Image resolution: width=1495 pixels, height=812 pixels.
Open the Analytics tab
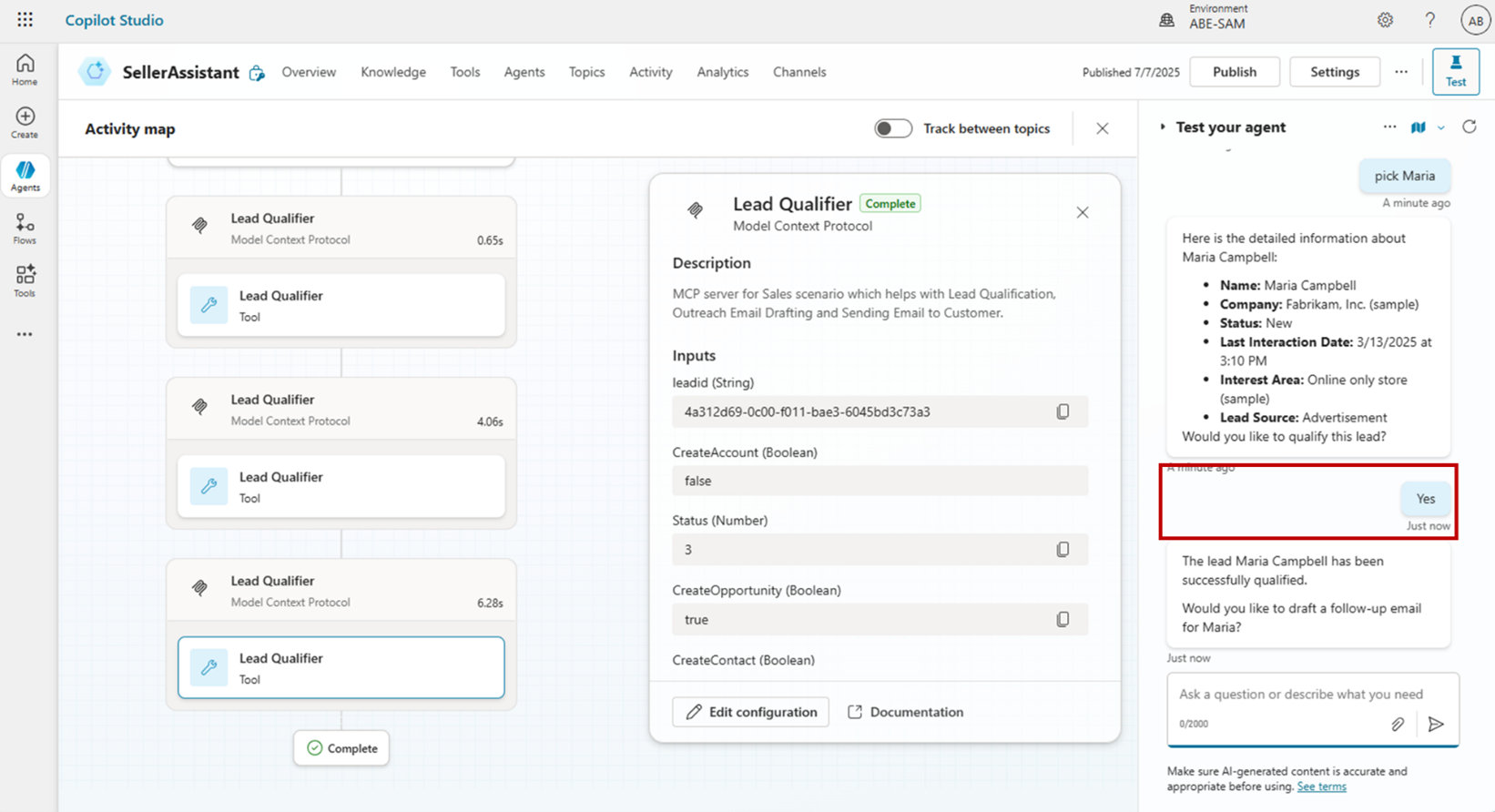(x=722, y=72)
